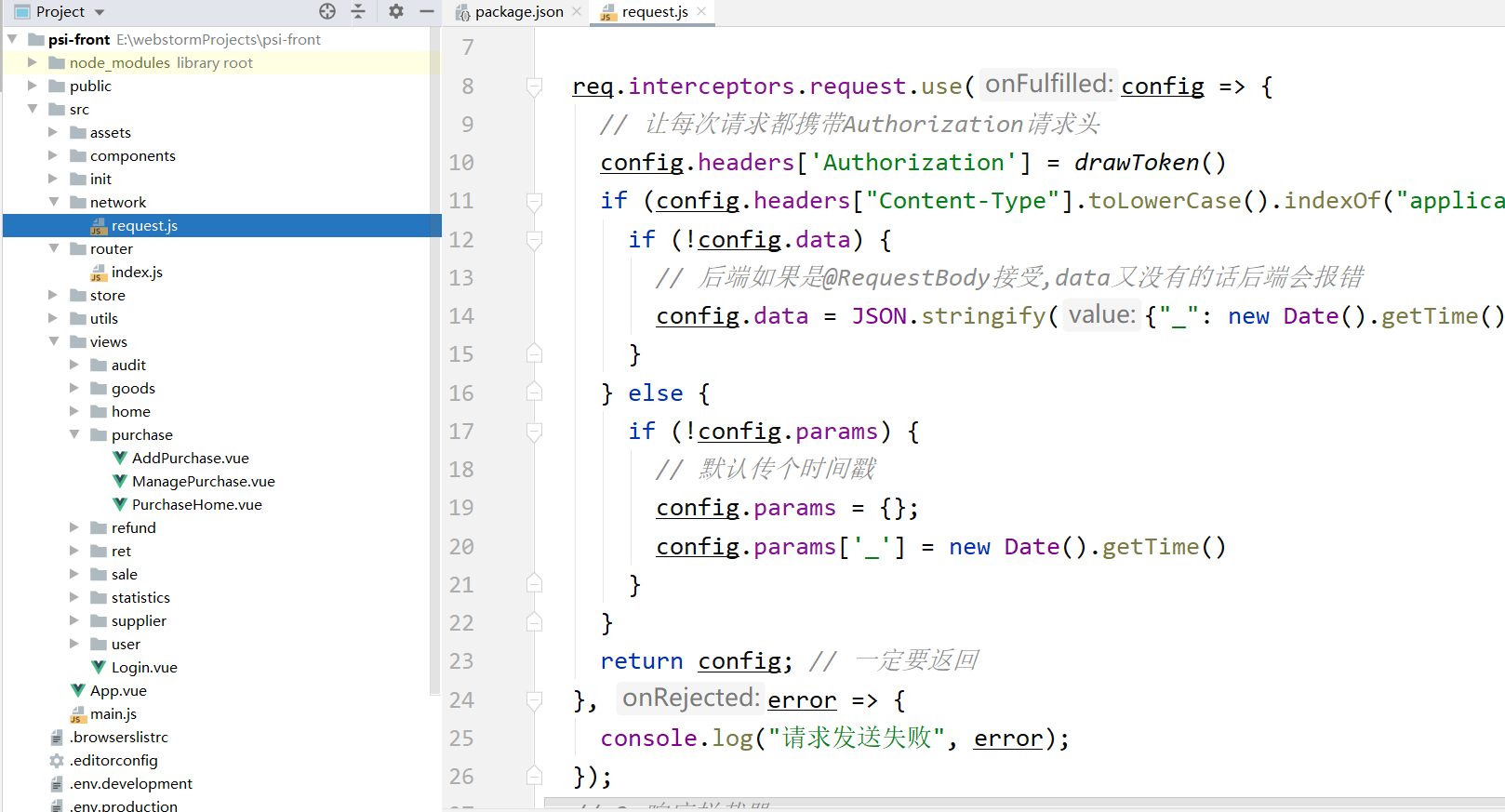The image size is (1505, 812).
Task: Click Vue icon next to AddPurchase.vue
Action: coord(119,458)
